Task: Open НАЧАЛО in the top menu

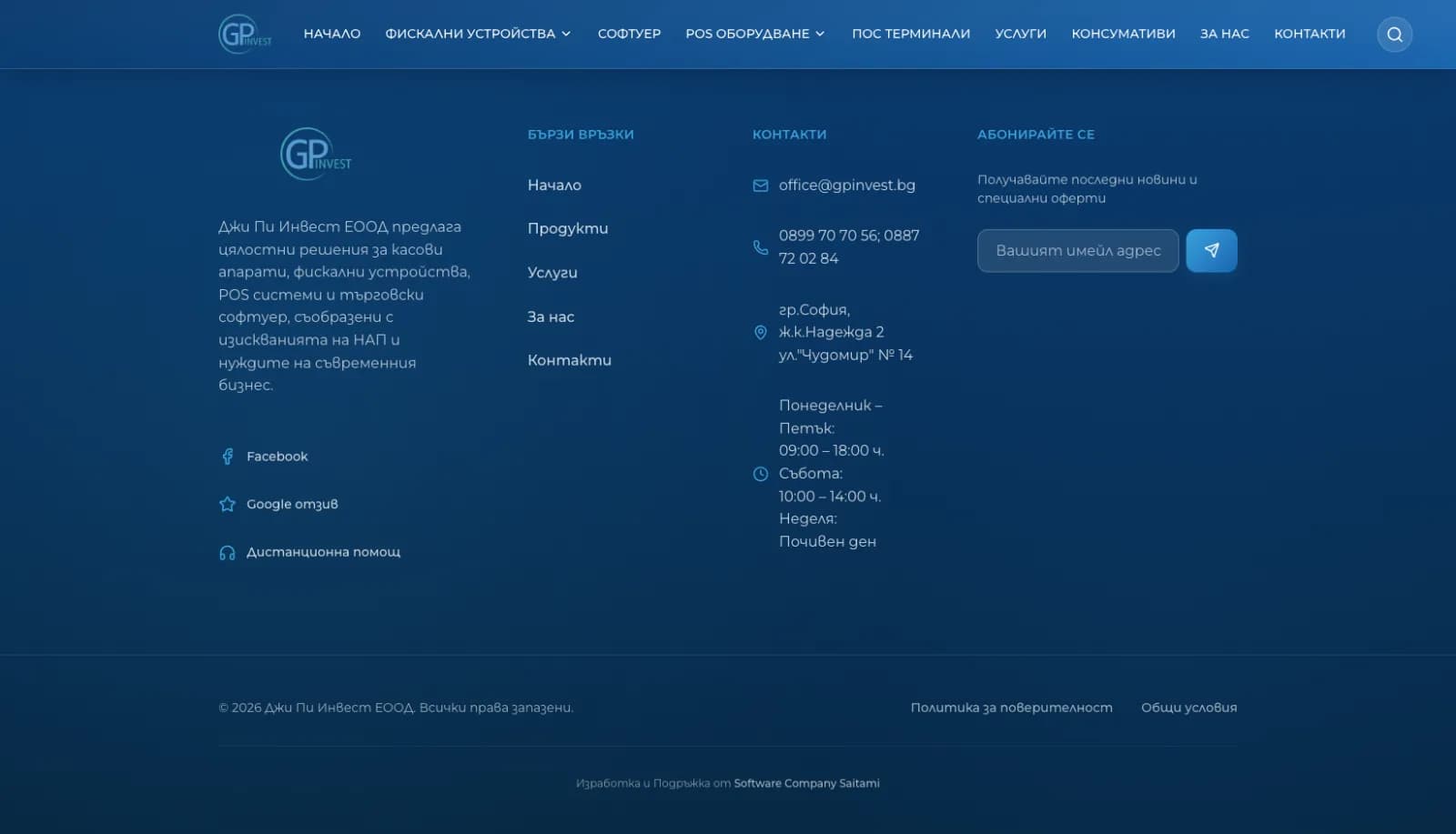Action: tap(332, 34)
